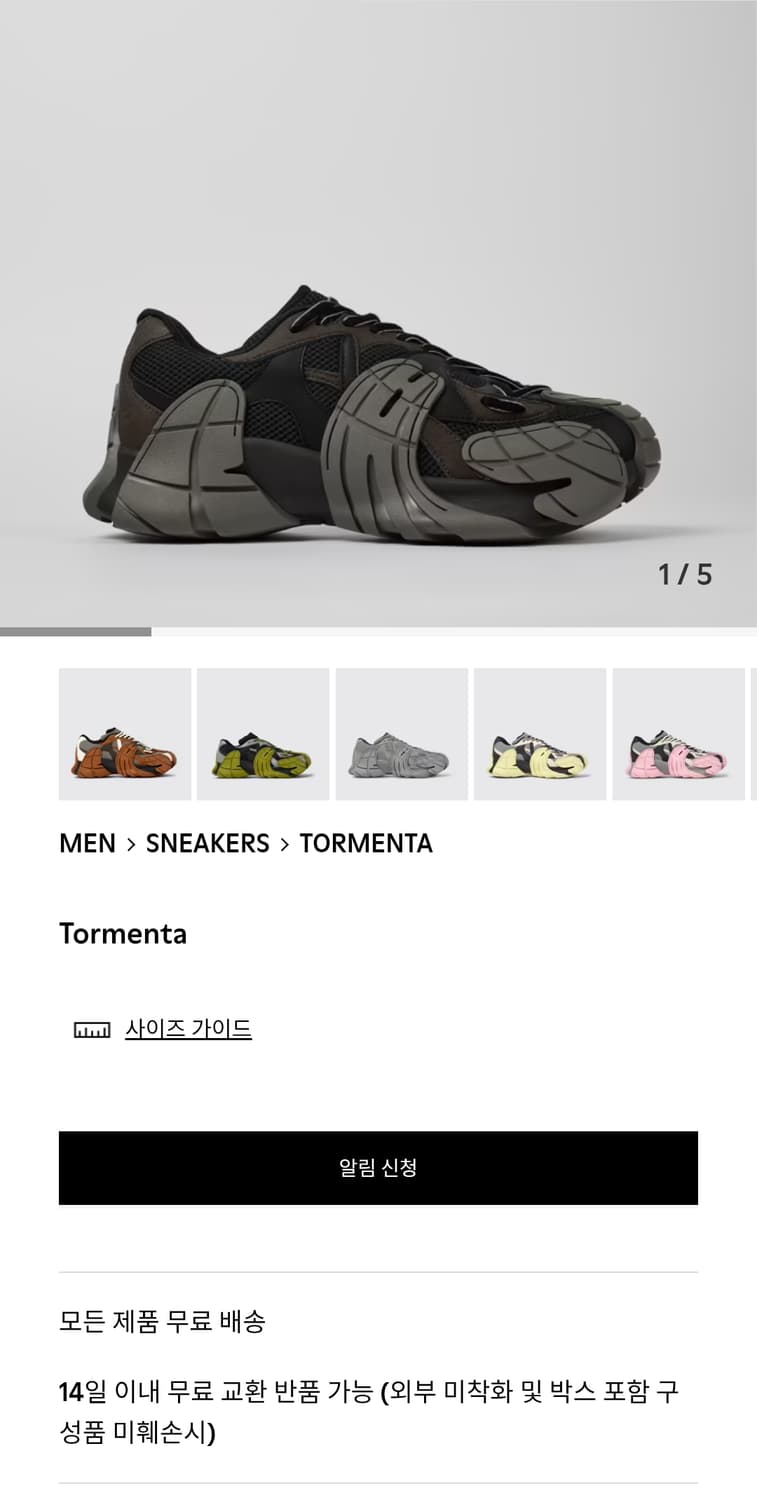Tap the partially visible sixth color thumbnail
The width and height of the screenshot is (757, 1500).
754,734
